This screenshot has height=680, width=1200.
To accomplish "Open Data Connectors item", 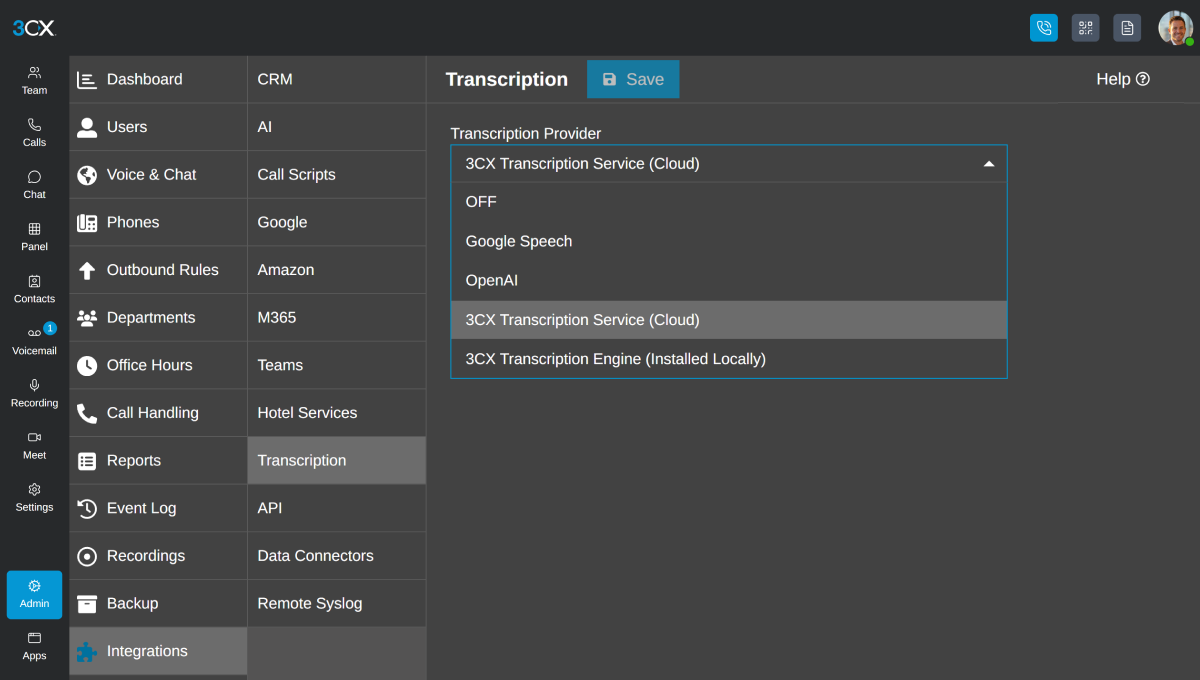I will tap(337, 556).
